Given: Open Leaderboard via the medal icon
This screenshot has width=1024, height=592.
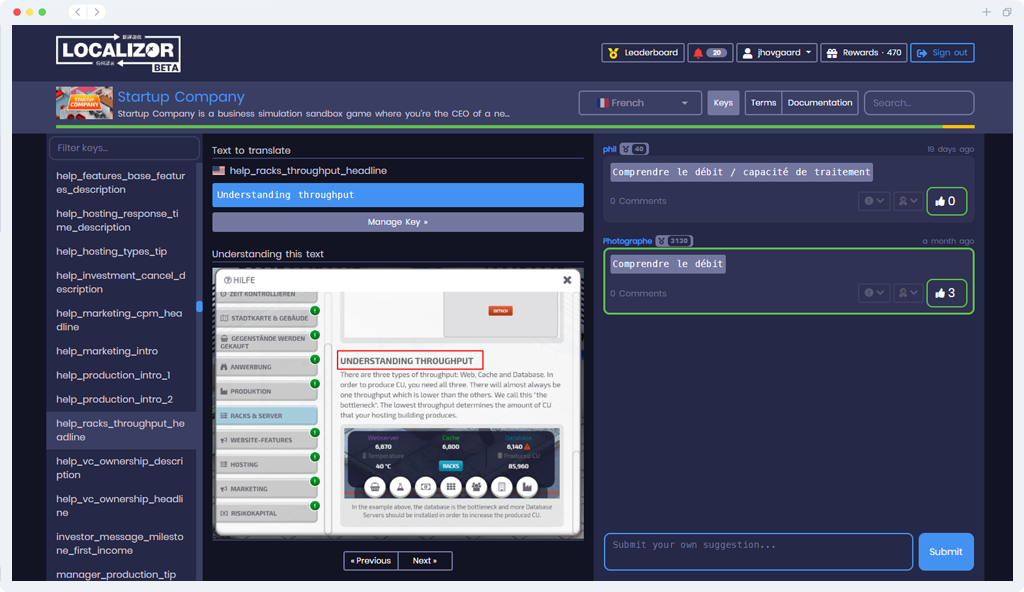Looking at the screenshot, I should [612, 53].
